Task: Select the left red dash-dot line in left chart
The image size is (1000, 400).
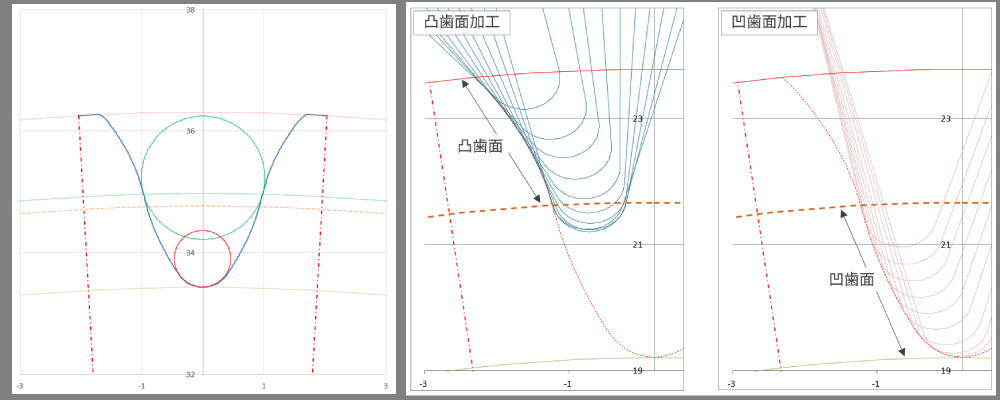Action: [x=86, y=250]
